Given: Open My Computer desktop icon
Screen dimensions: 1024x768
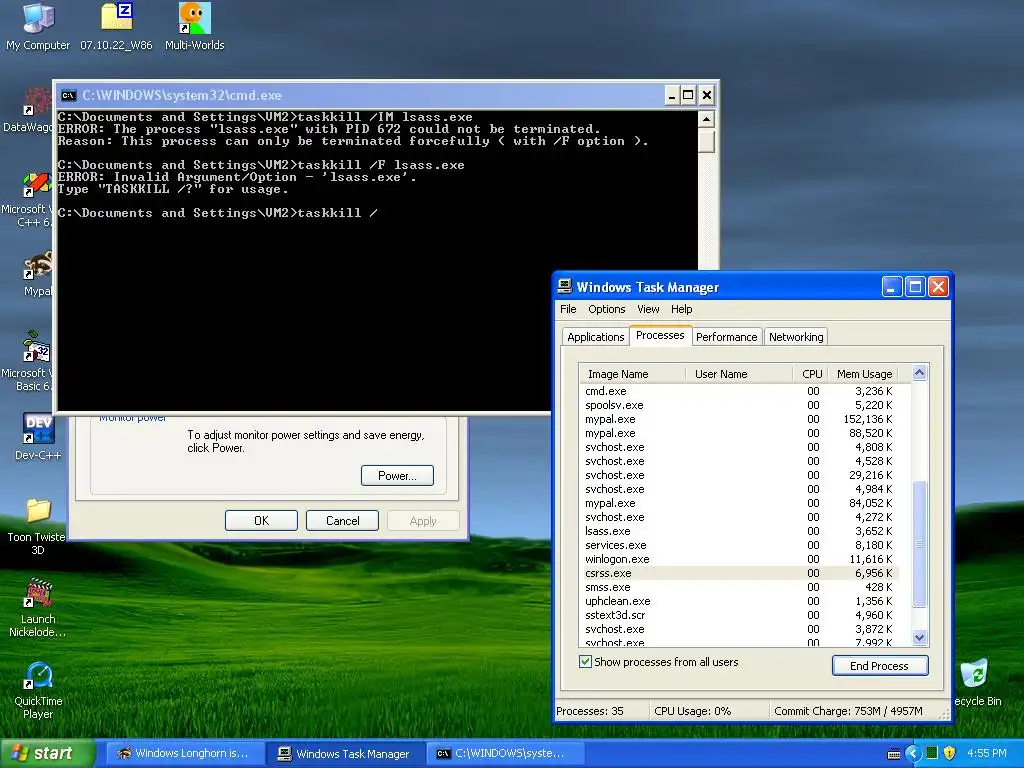Looking at the screenshot, I should point(38,26).
